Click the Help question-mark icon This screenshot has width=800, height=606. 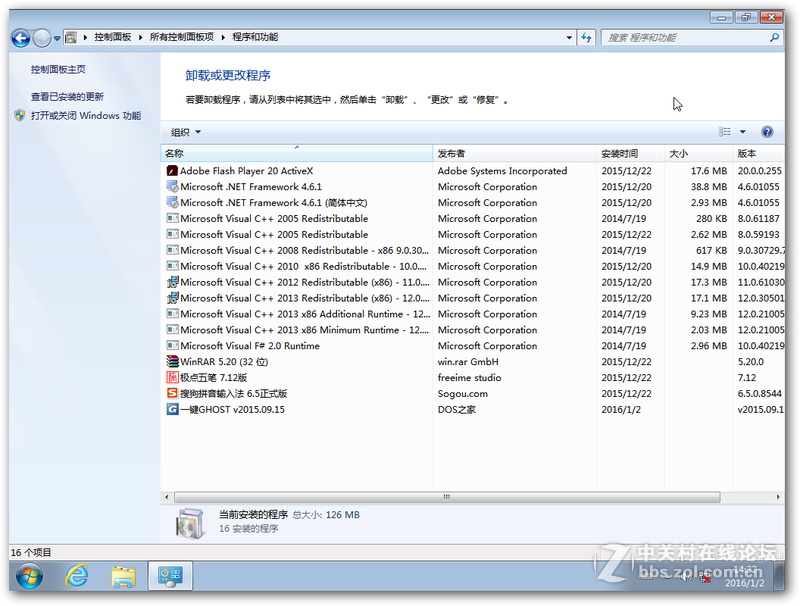point(766,131)
